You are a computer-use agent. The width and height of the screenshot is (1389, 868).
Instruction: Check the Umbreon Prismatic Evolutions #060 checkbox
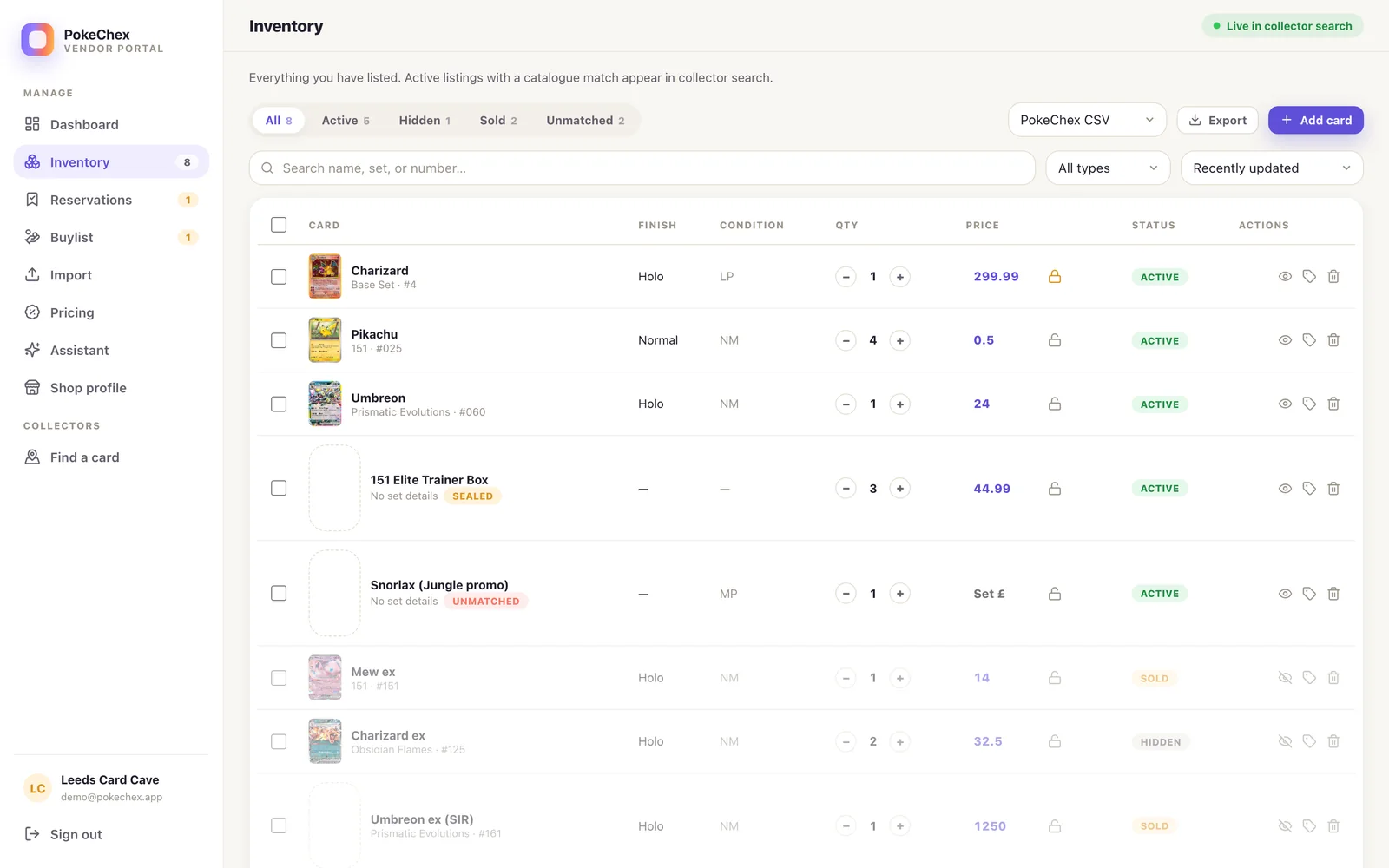pyautogui.click(x=279, y=404)
